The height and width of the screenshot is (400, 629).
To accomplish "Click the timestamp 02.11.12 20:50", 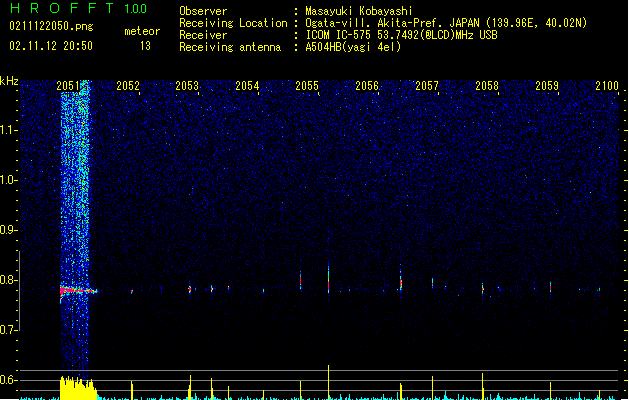I will pyautogui.click(x=51, y=46).
